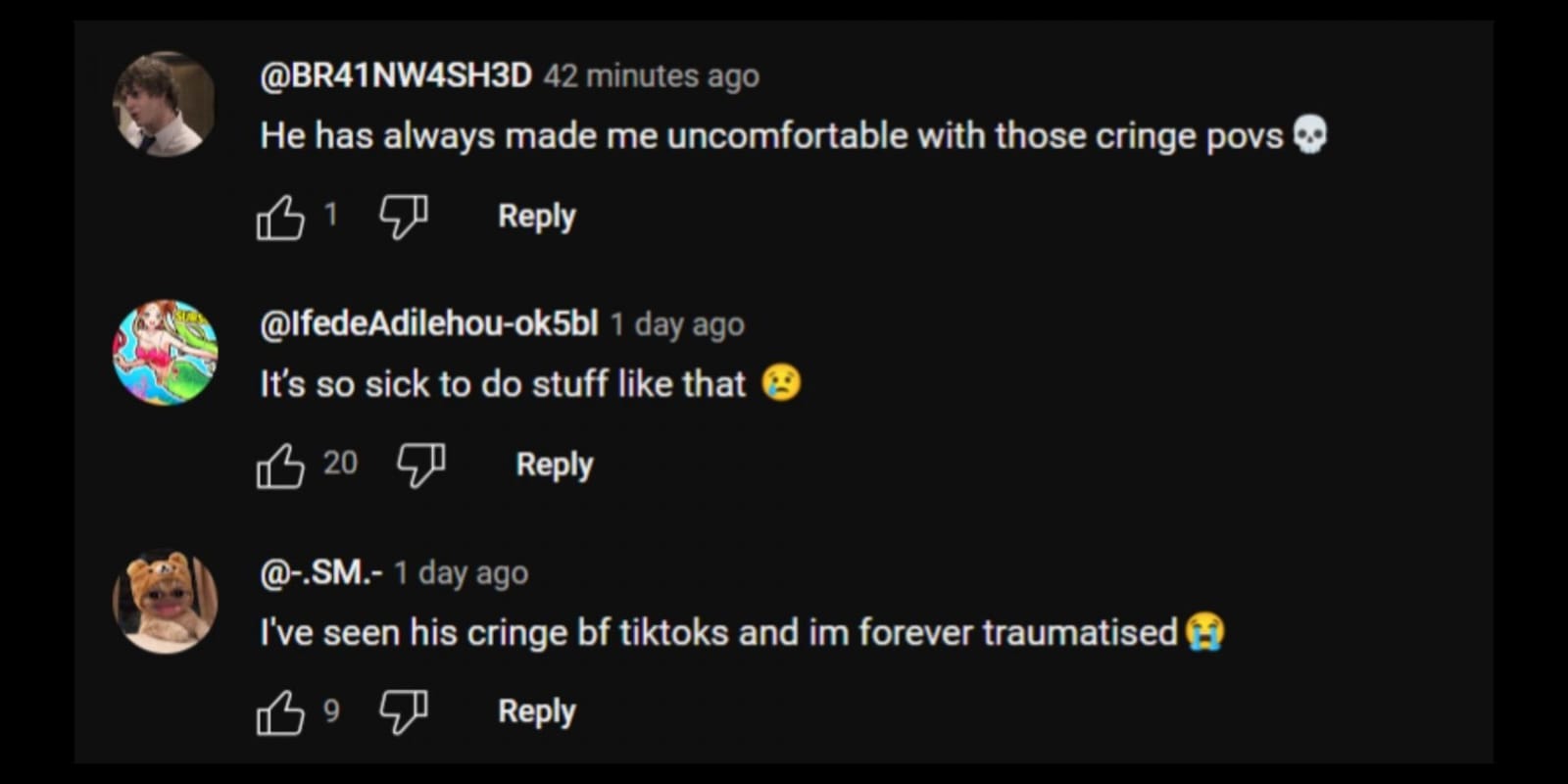Screen dimensions: 1568x784
Task: Like the comment by @-.SM.-
Action: [x=280, y=712]
